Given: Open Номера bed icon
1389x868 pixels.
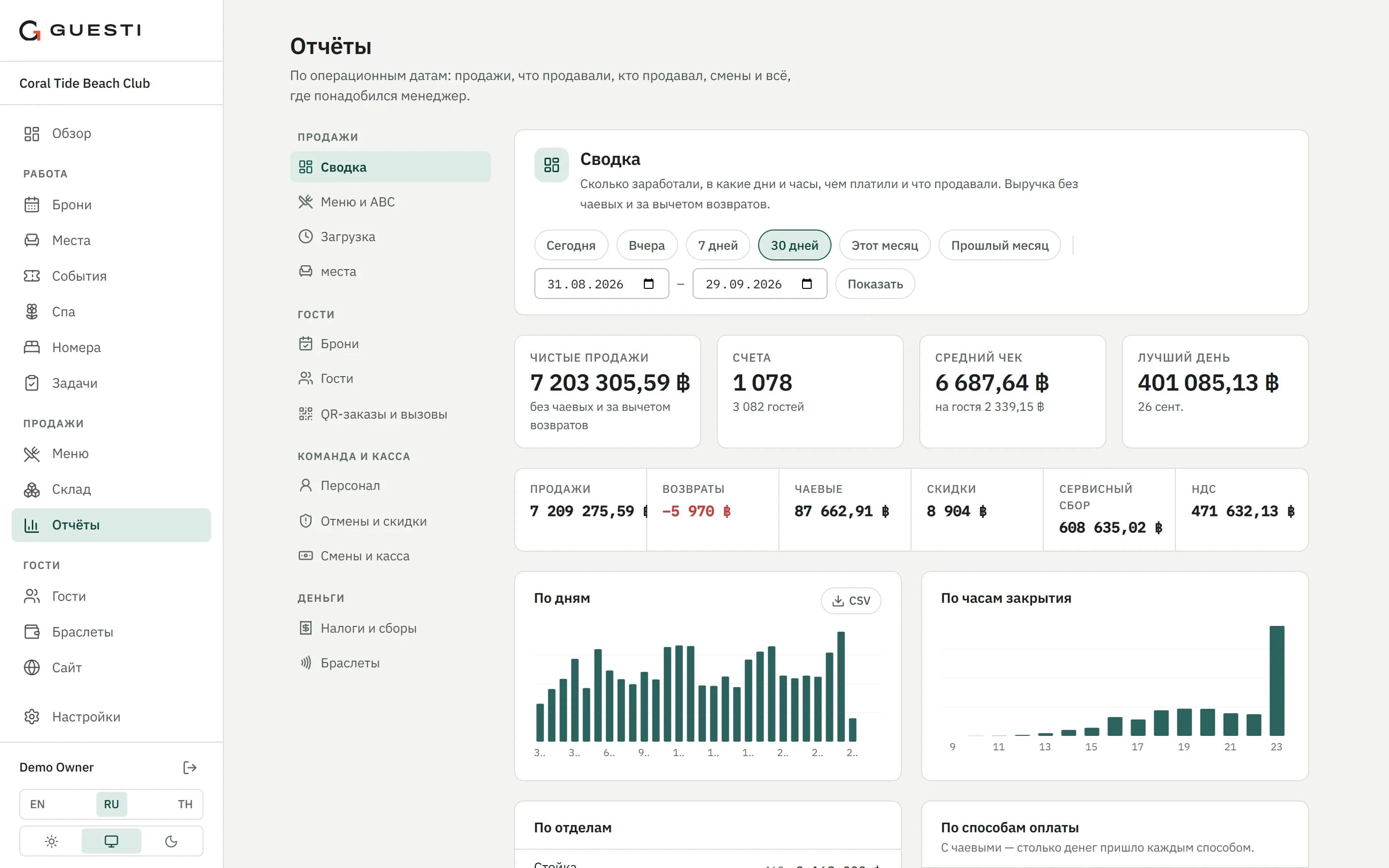Looking at the screenshot, I should [x=31, y=347].
